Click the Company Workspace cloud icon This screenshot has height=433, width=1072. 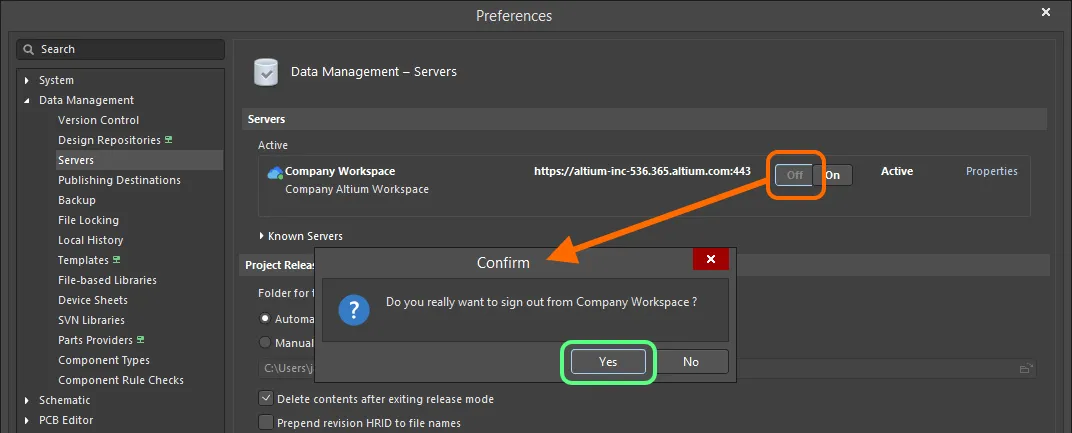[275, 172]
